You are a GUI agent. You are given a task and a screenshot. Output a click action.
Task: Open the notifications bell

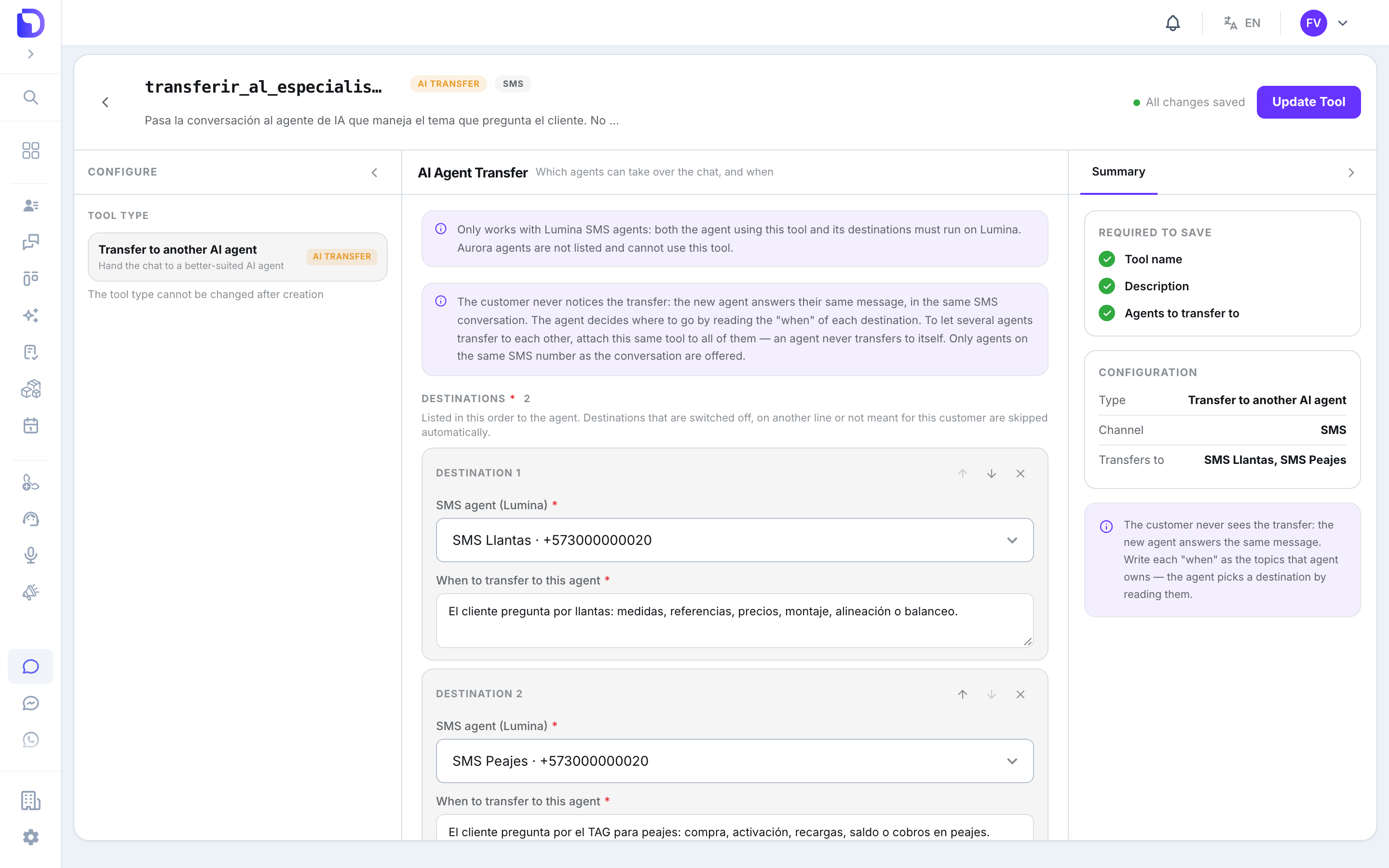click(x=1172, y=23)
